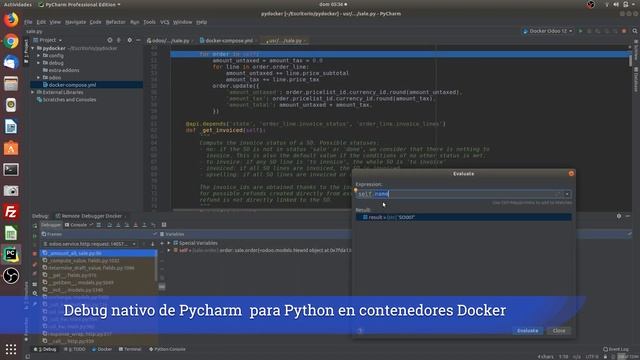The image size is (640, 360).
Task: Select docker-compose.yml in project tree
Action: 87,85
